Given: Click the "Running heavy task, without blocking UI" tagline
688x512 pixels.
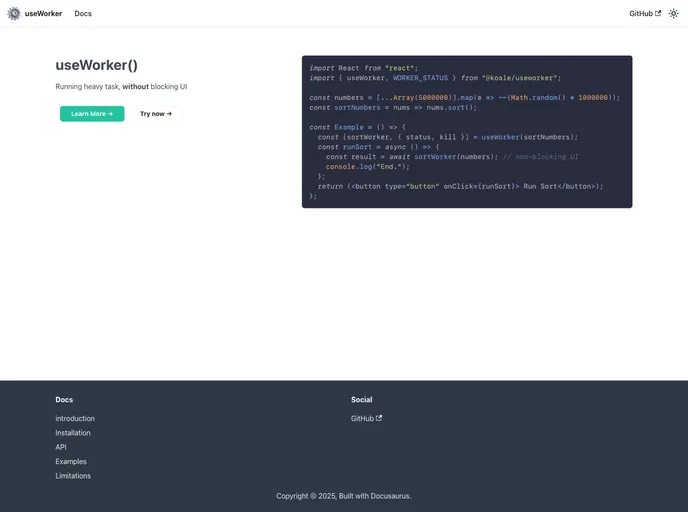Looking at the screenshot, I should pos(121,86).
